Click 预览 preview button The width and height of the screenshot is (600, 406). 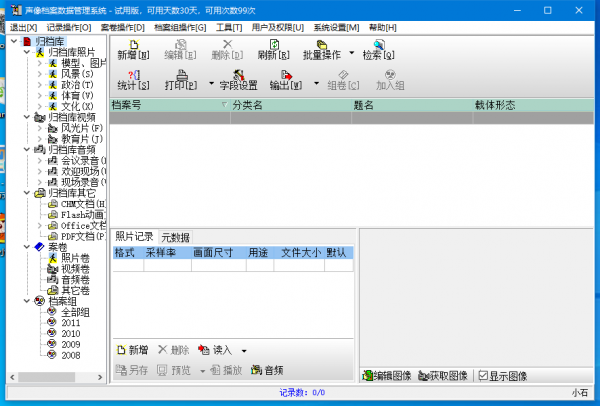point(174,370)
